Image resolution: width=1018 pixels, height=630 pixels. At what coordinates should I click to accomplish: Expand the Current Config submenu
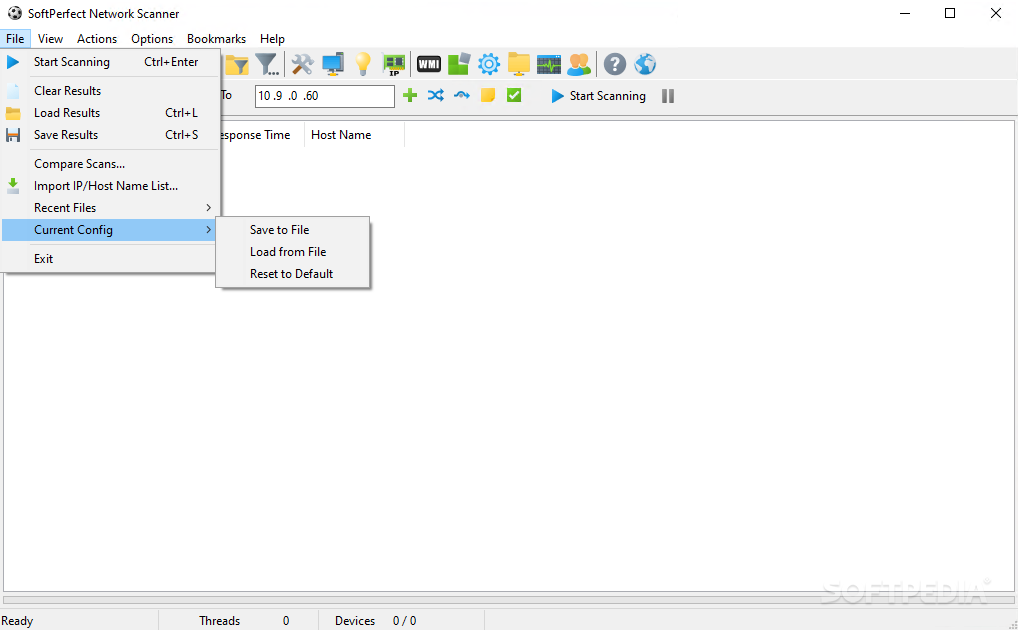coord(110,230)
